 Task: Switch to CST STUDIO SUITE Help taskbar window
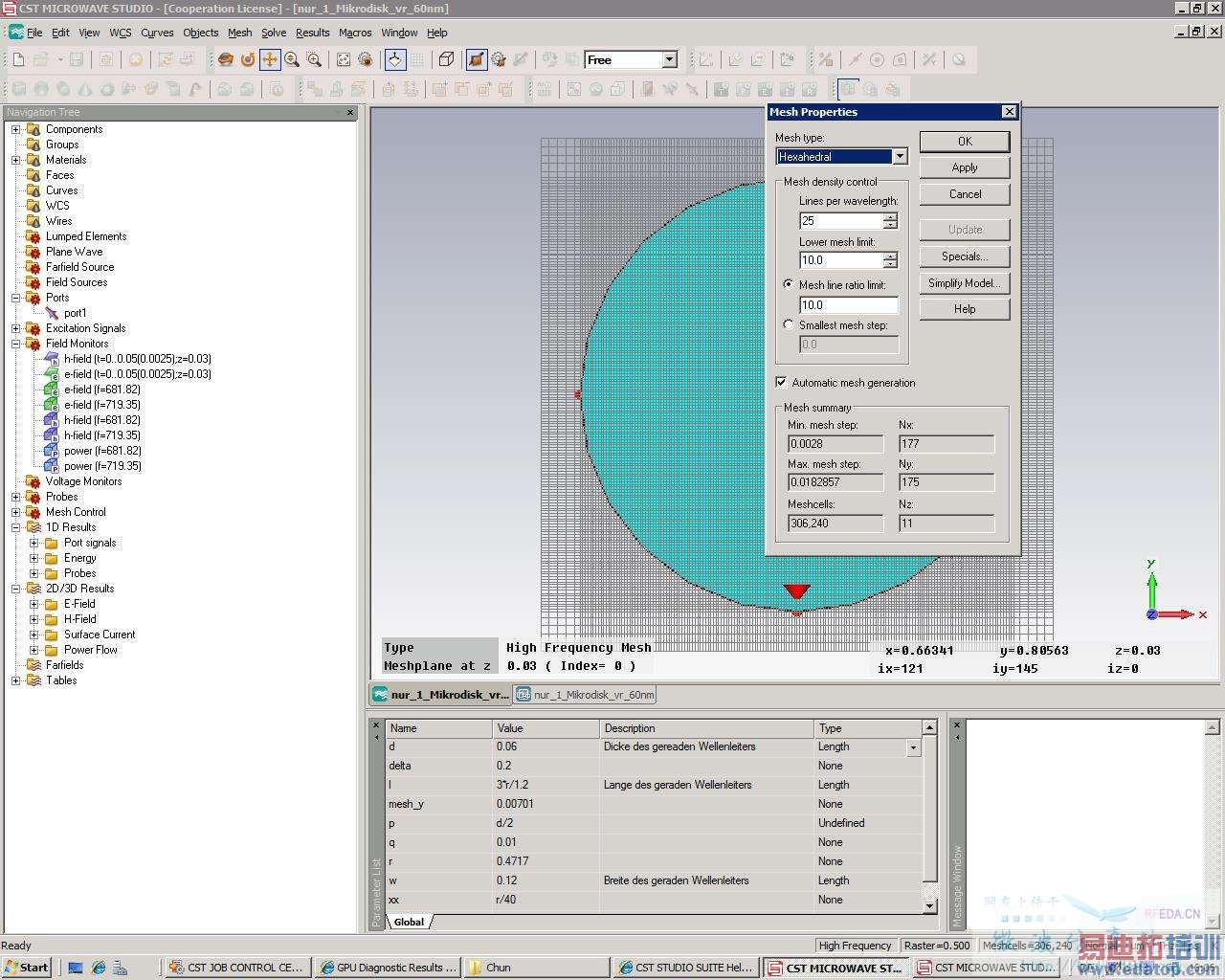point(686,968)
